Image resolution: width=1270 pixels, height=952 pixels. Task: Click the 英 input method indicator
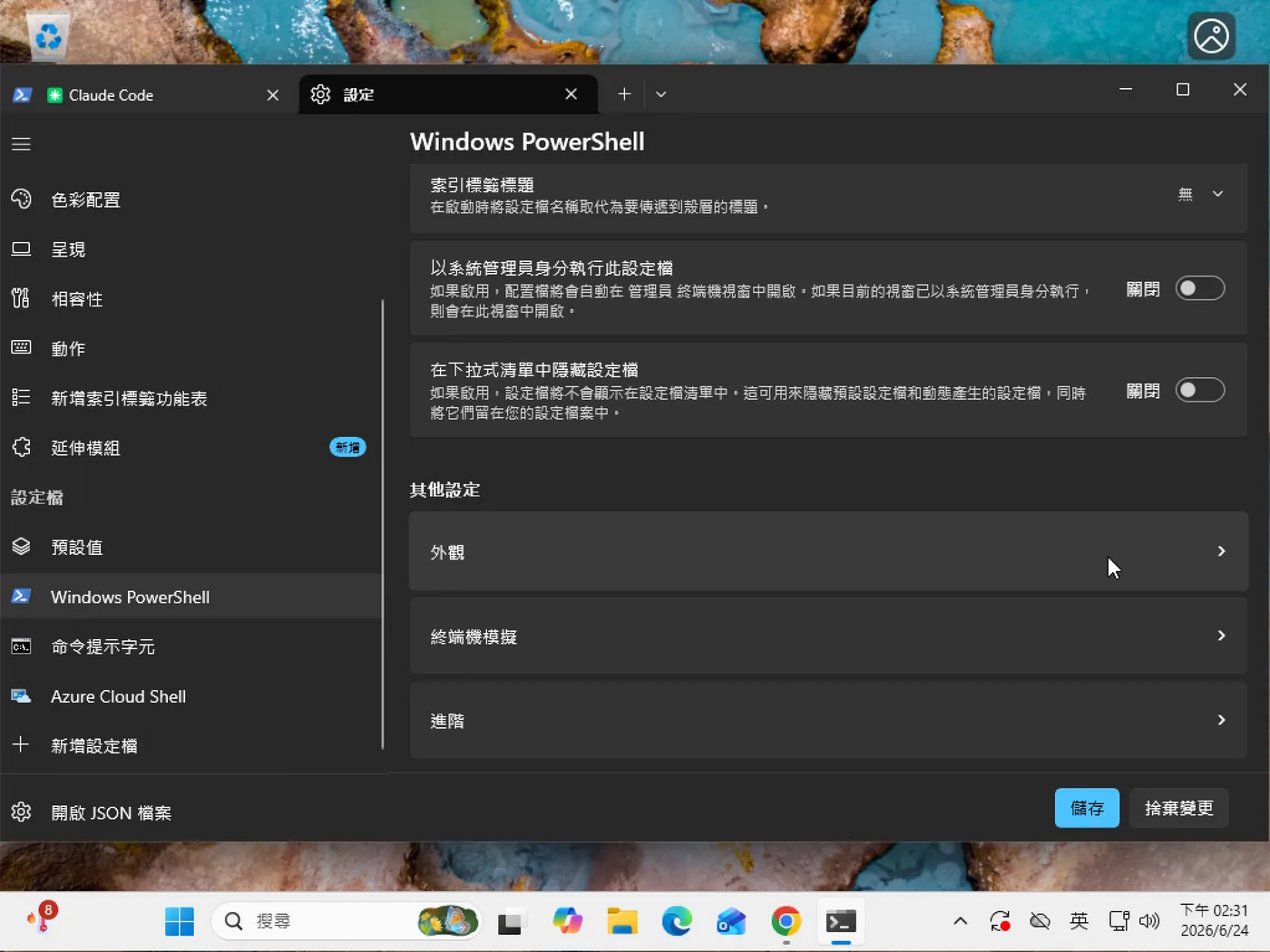pos(1079,921)
